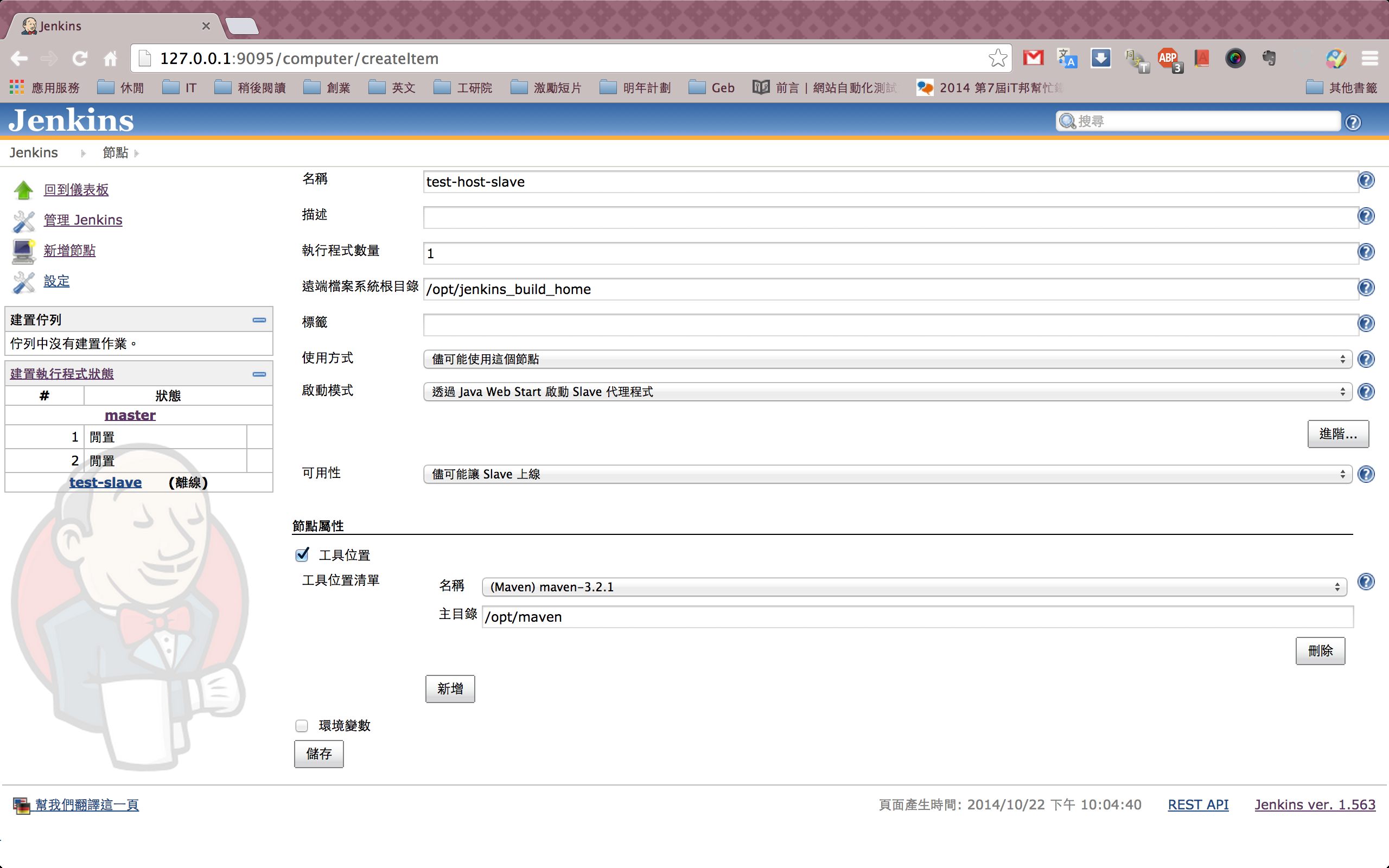Viewport: 1389px width, 868px height.
Task: Click translate page flag icon in footer
Action: tap(21, 806)
